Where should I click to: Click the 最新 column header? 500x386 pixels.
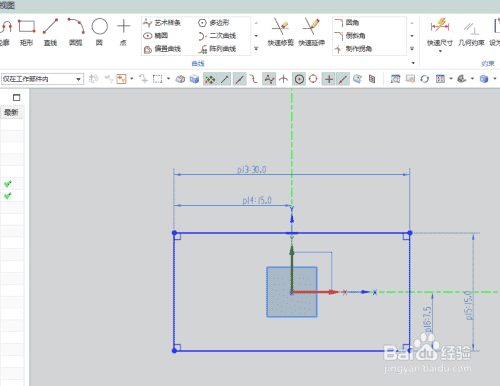[x=11, y=112]
